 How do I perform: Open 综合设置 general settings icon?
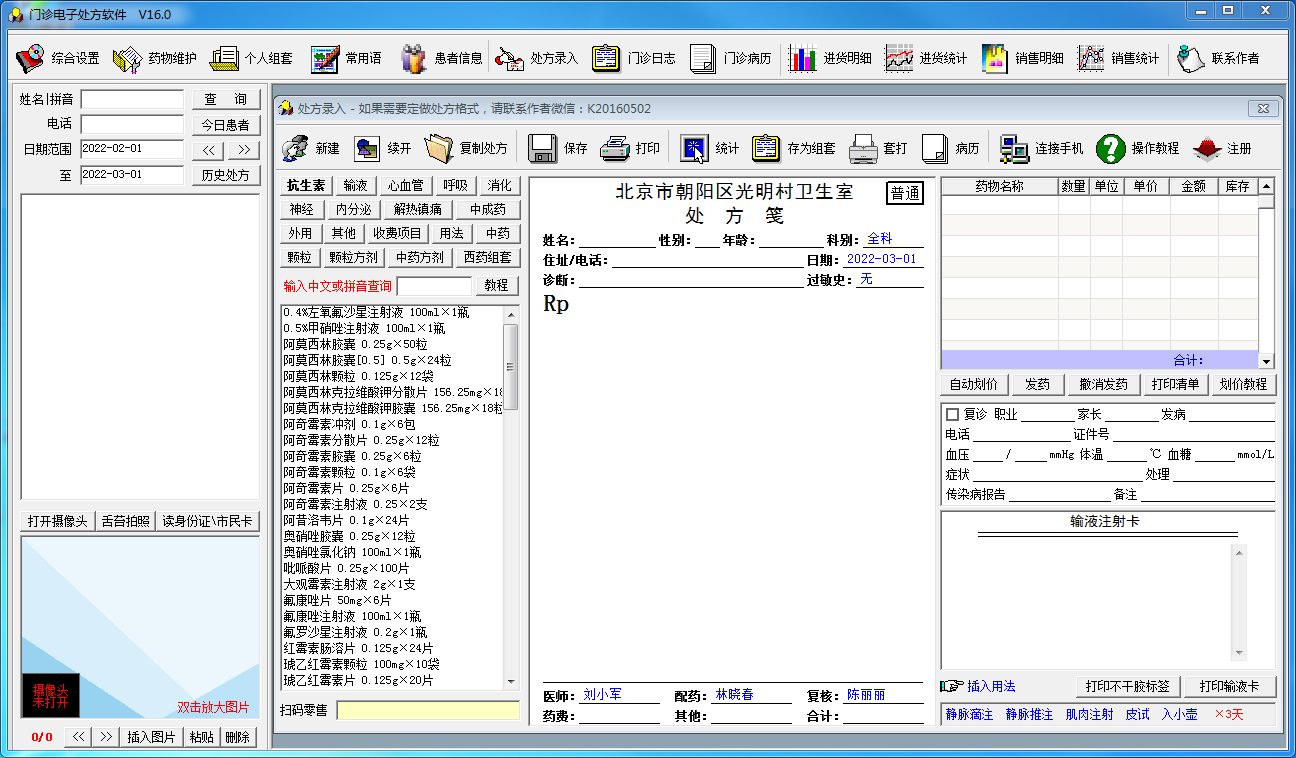[x=58, y=58]
